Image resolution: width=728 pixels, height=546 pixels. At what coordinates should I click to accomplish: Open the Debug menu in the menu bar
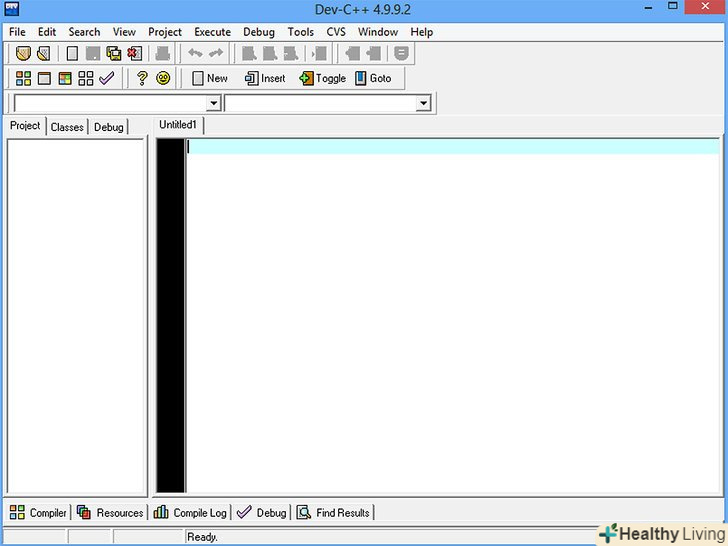pos(259,32)
